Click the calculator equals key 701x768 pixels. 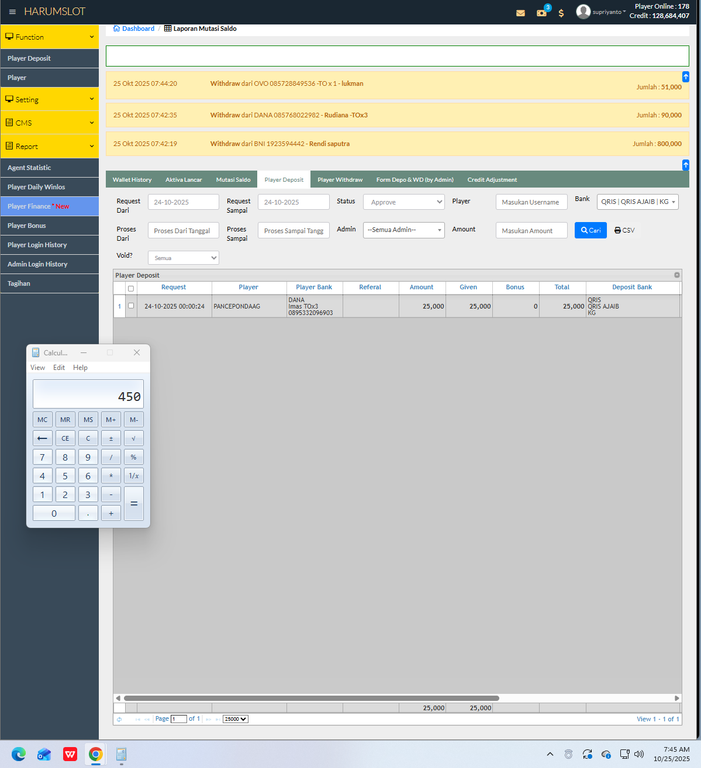tap(134, 504)
